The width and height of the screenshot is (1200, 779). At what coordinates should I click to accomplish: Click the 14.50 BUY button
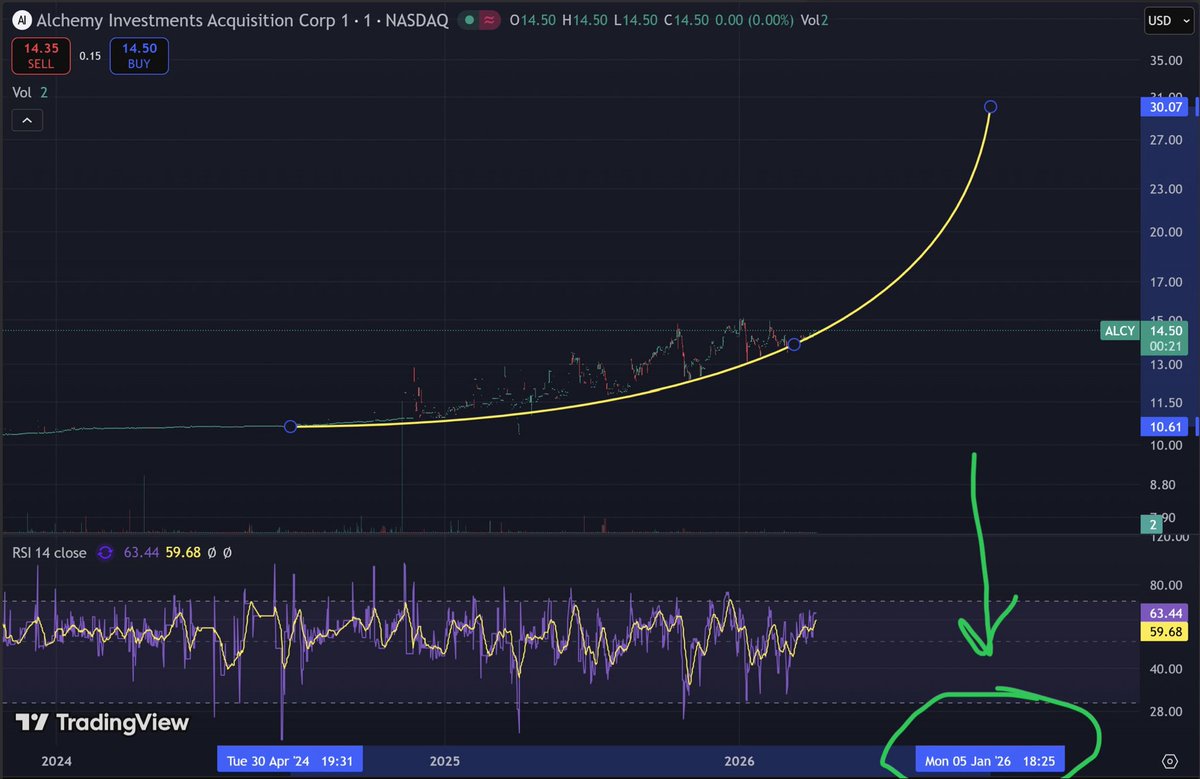[139, 55]
